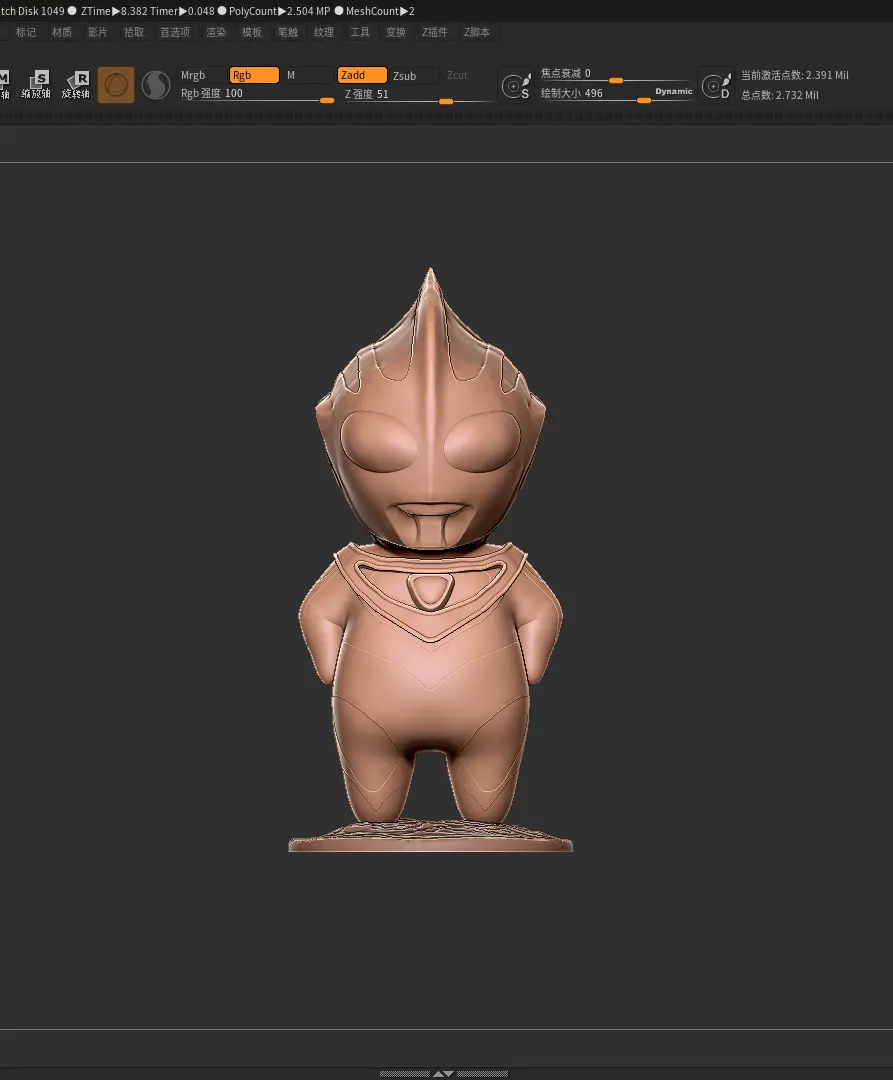Open the Z脚本 (ZScript) menu
893x1080 pixels.
(x=476, y=32)
